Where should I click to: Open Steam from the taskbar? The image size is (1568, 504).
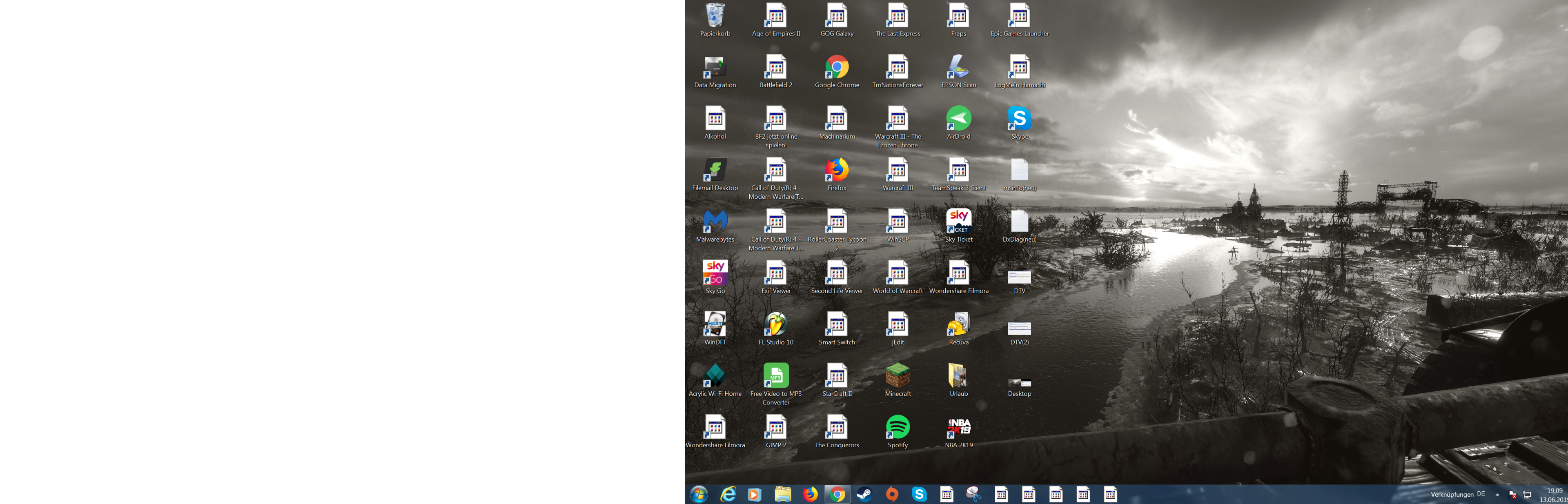click(x=864, y=494)
